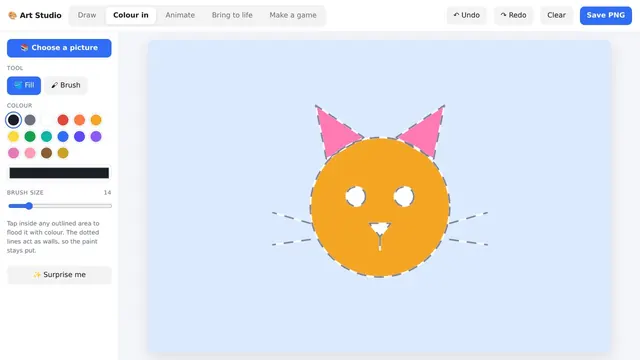Switch to the Draw tab
This screenshot has width=640, height=360.
[x=87, y=15]
